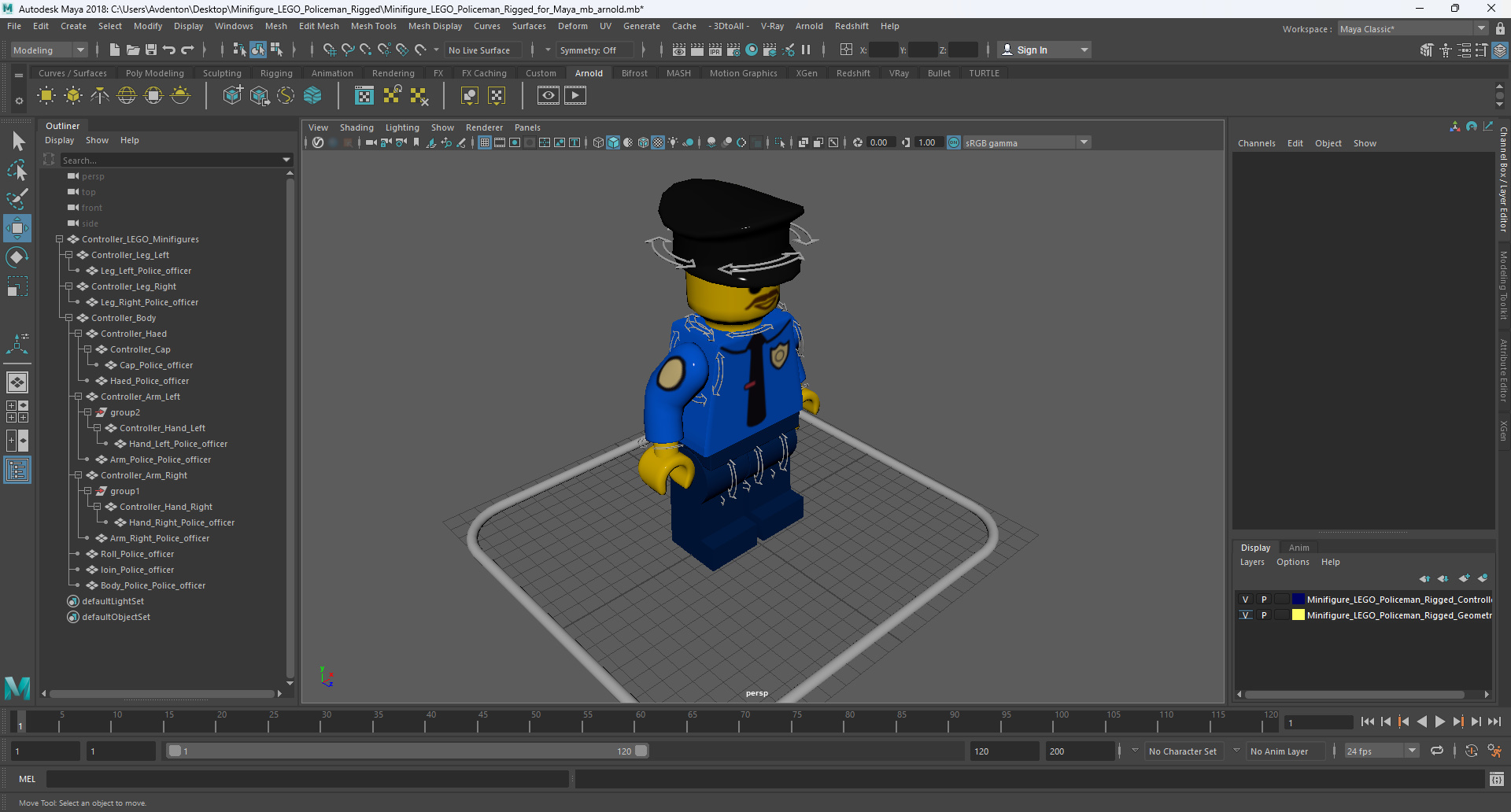Create Arnold light portal
Image resolution: width=1511 pixels, height=812 pixels.
point(153,96)
